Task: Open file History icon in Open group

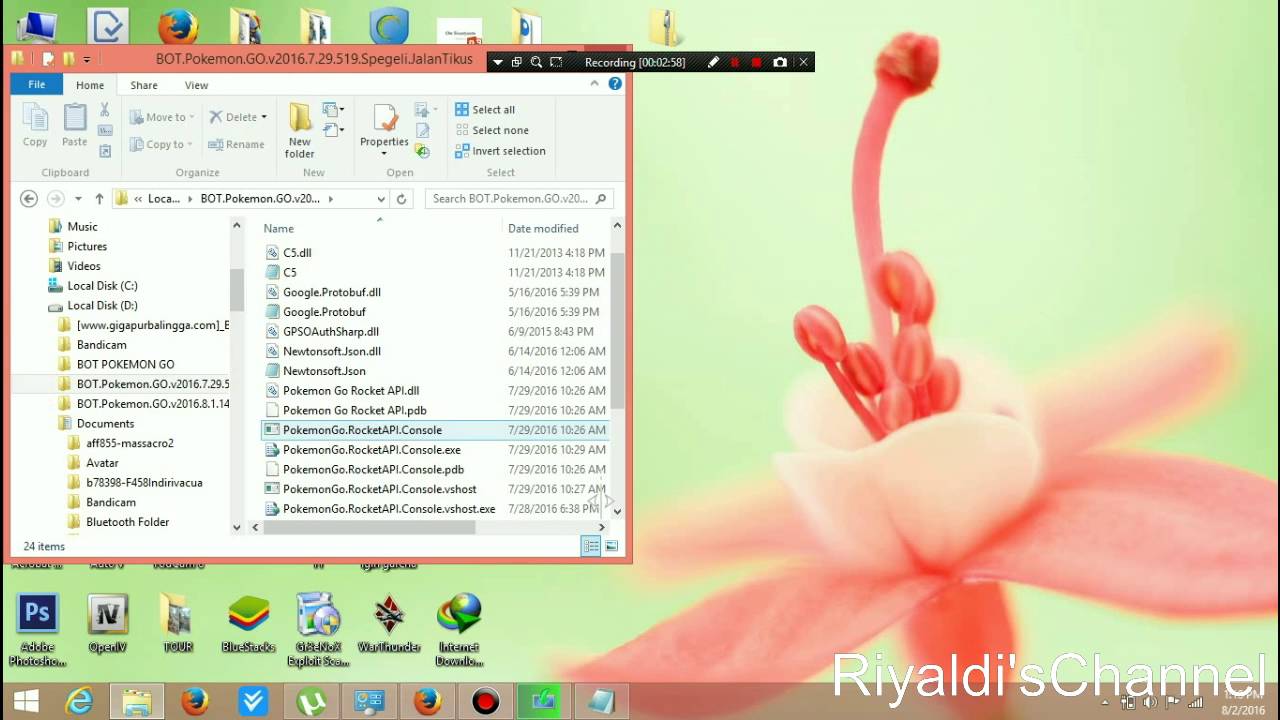Action: point(422,151)
